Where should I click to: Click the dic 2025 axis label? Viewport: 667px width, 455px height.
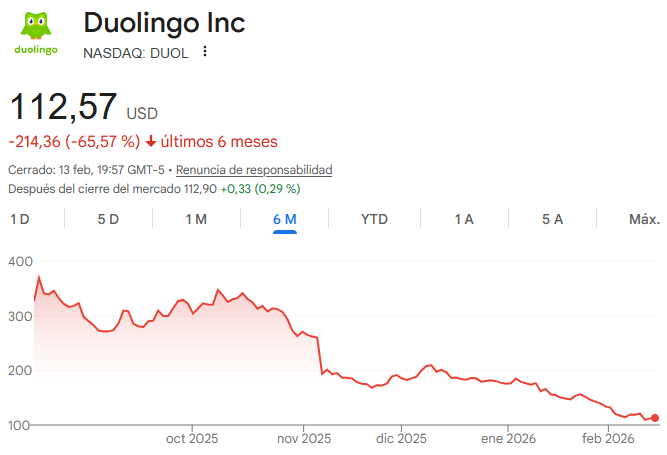pyautogui.click(x=399, y=438)
